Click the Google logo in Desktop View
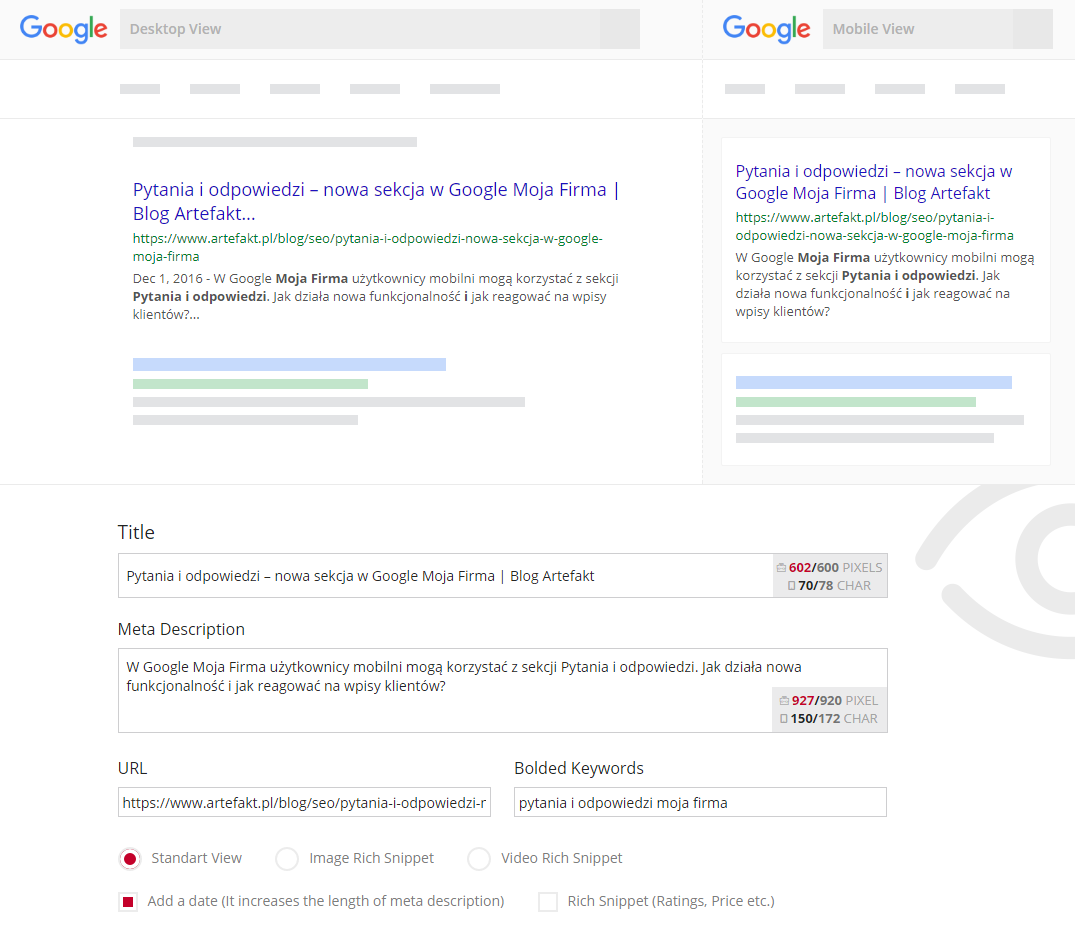This screenshot has height=930, width=1075. (x=64, y=29)
